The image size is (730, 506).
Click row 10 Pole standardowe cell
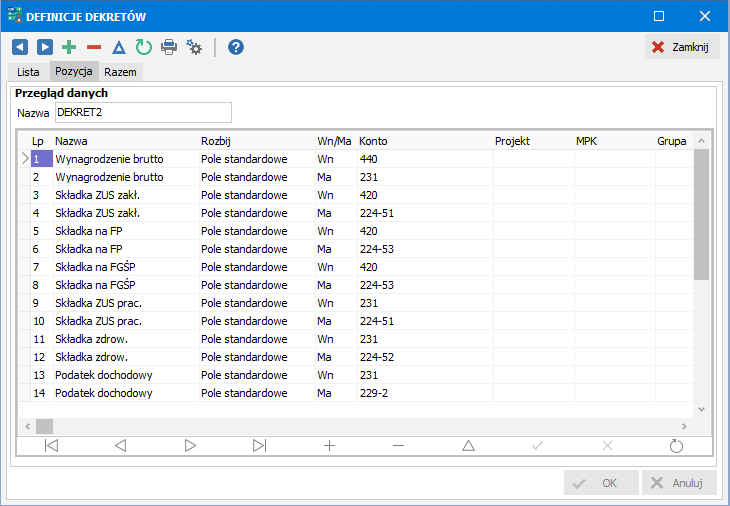pyautogui.click(x=257, y=321)
